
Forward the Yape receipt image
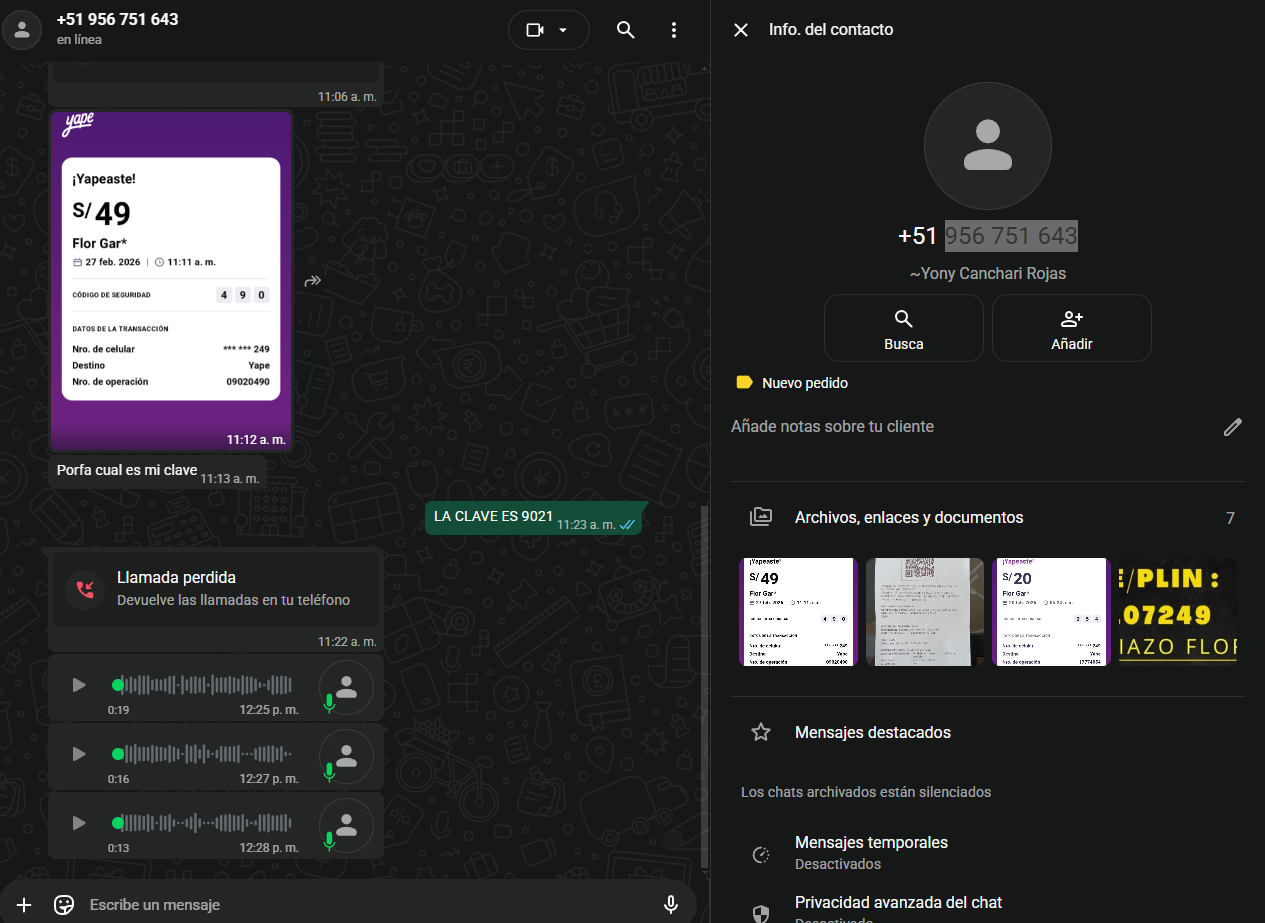313,281
